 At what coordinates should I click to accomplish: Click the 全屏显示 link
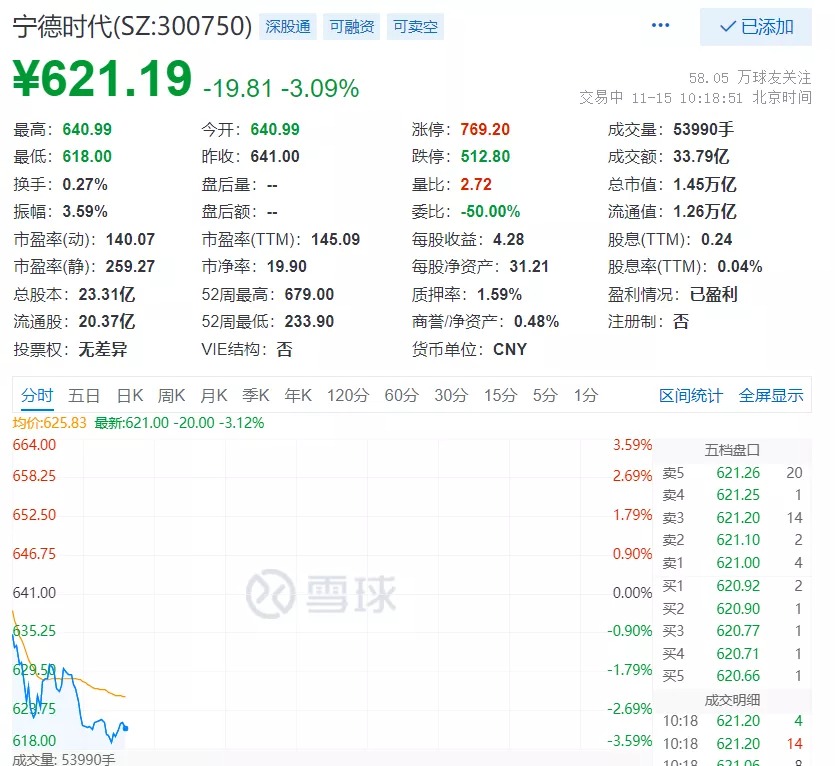click(x=771, y=396)
